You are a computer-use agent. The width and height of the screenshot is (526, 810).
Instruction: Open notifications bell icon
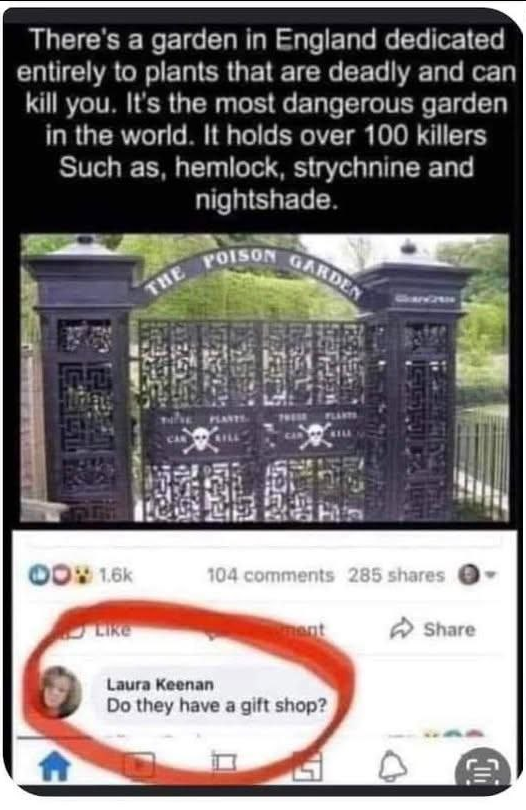click(x=393, y=766)
